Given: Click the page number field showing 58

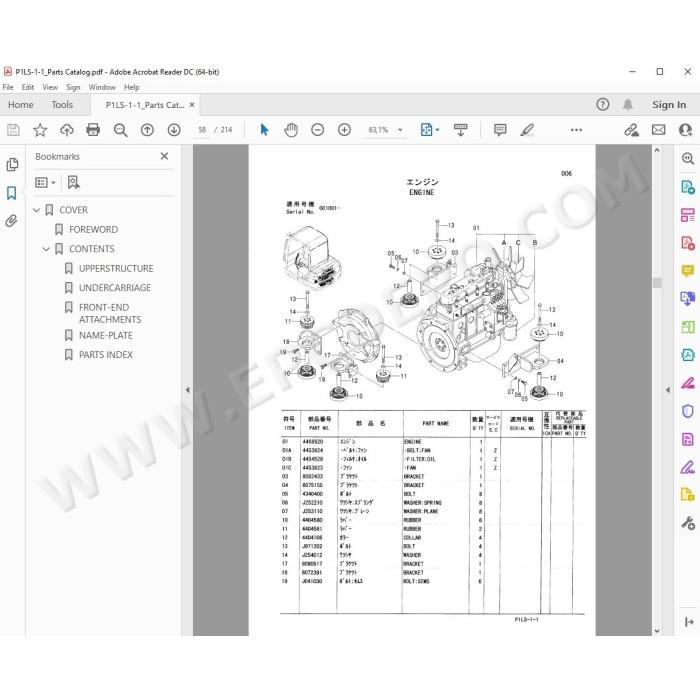Looking at the screenshot, I should point(202,130).
